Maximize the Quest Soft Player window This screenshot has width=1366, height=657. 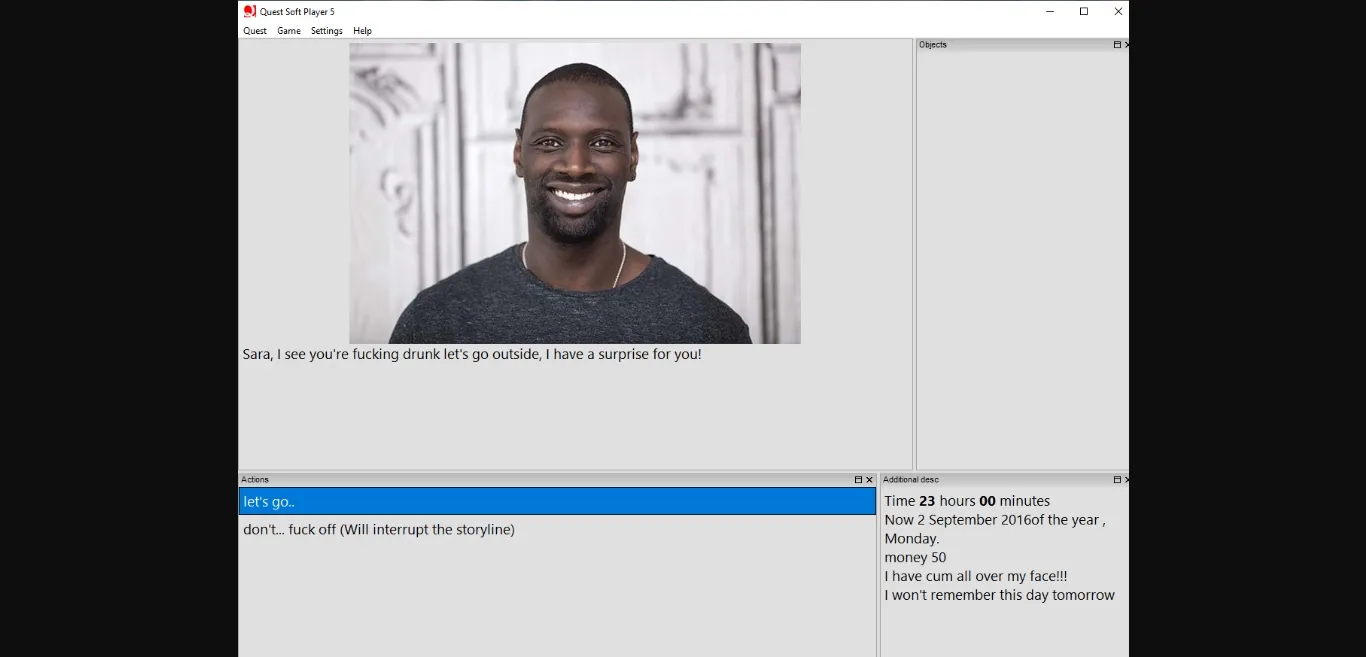click(1084, 12)
